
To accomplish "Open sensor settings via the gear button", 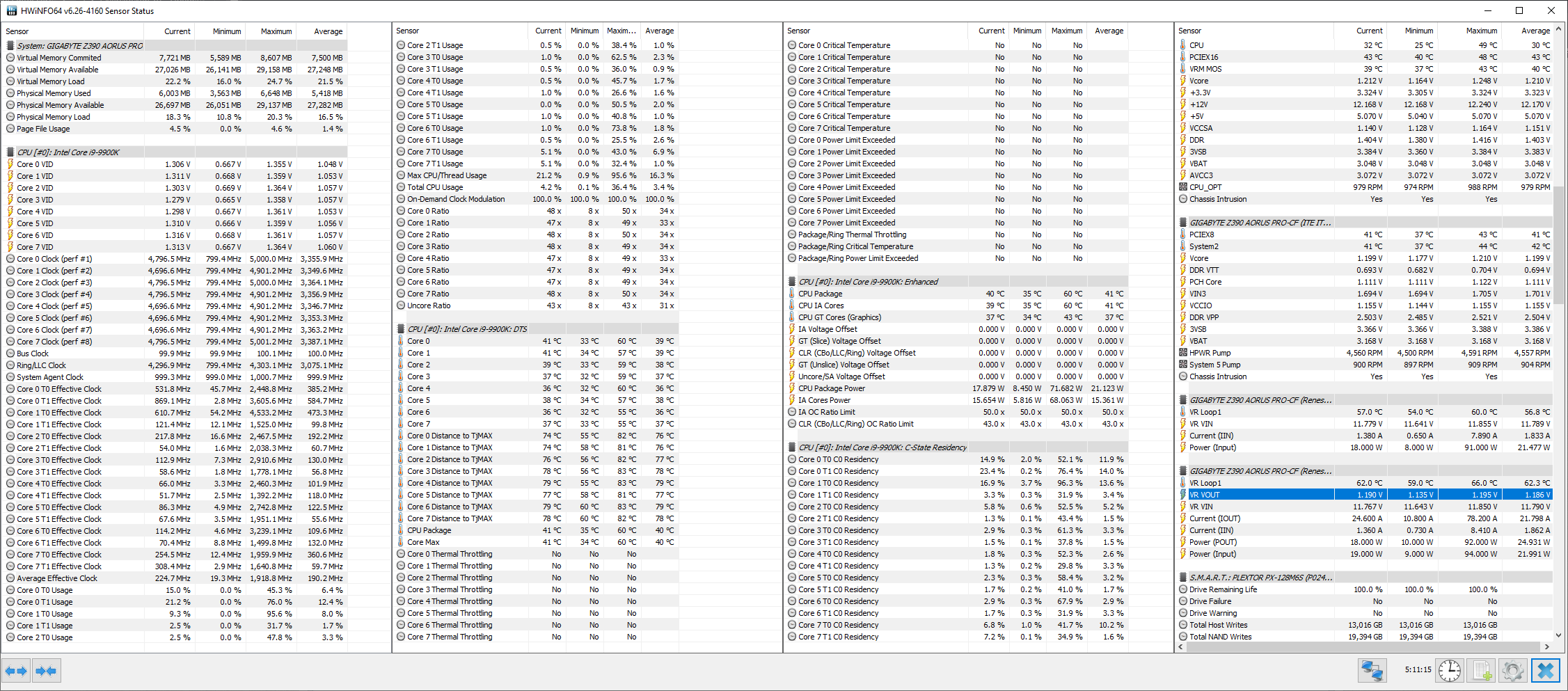I will (x=1513, y=671).
